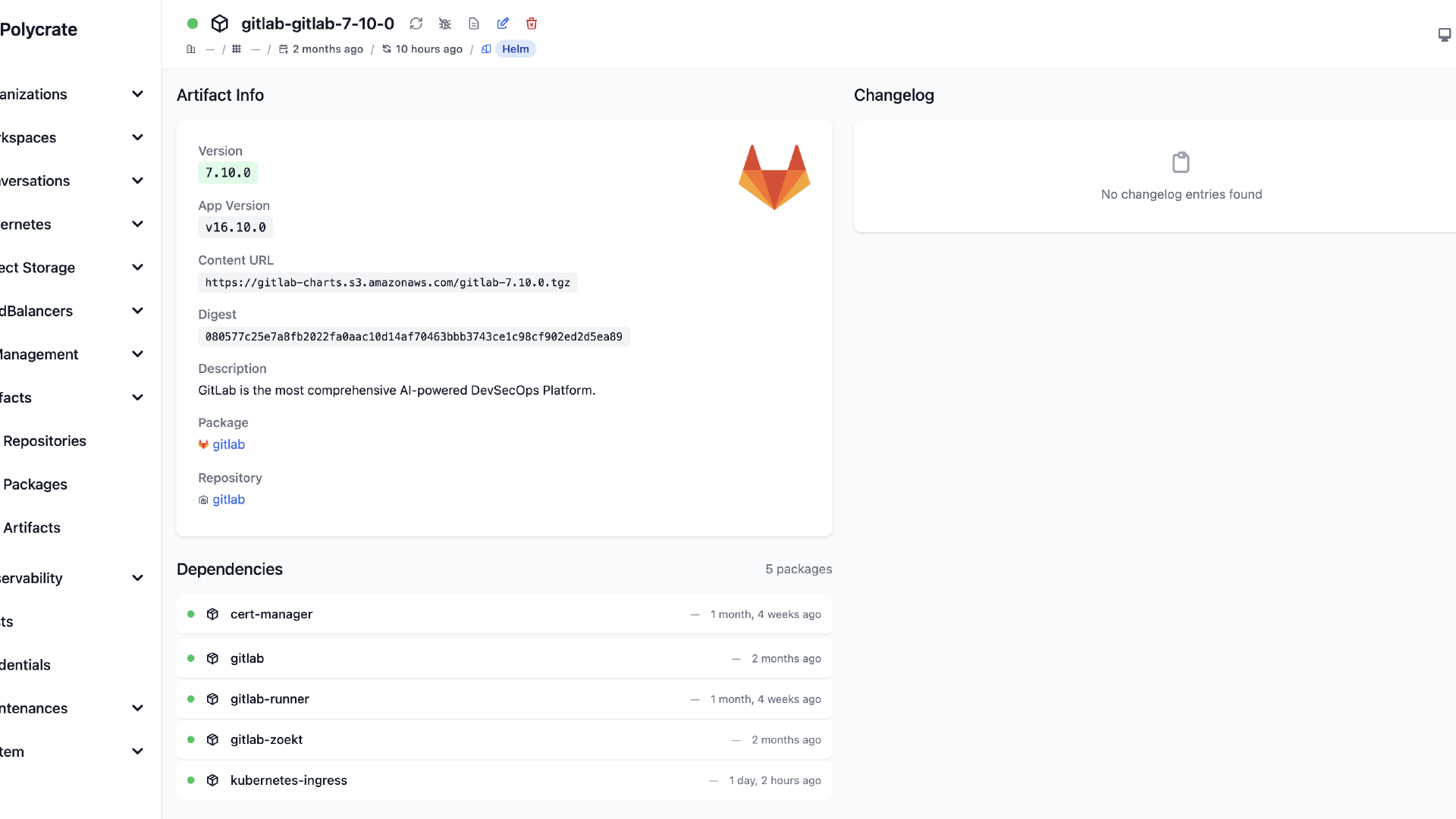Expand the Observability sidebar chevron
The image size is (1456, 819).
pyautogui.click(x=137, y=578)
